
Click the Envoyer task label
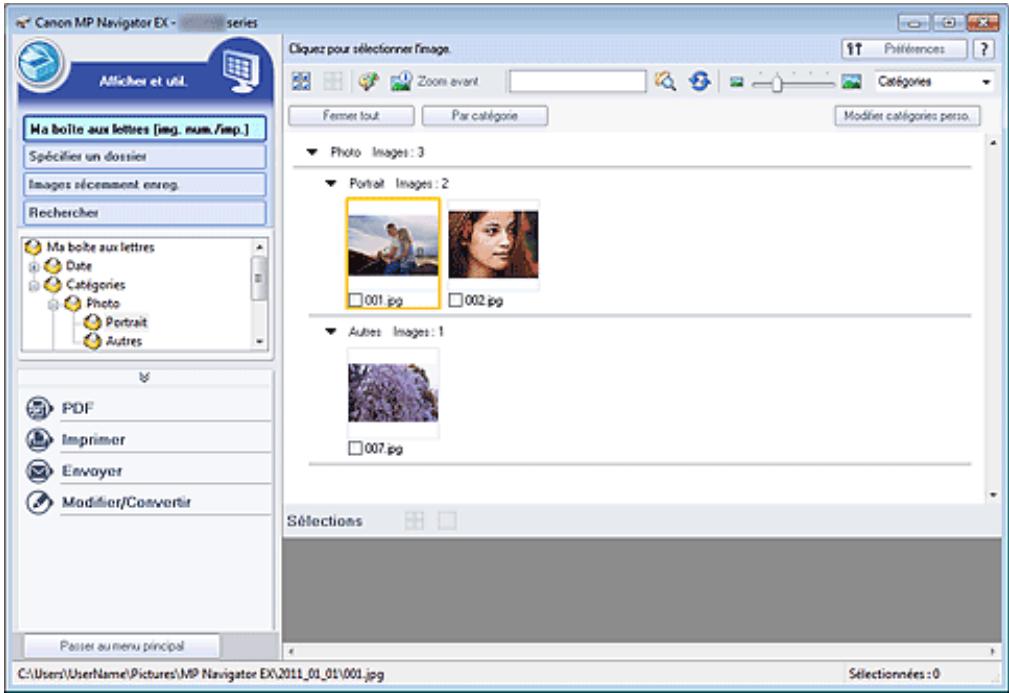pyautogui.click(x=92, y=471)
